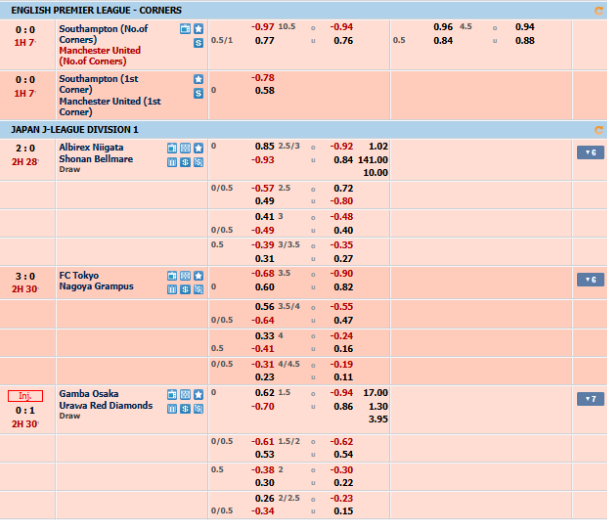Bet Shonan Bellmare 1X2 odds 141.00

point(373,160)
